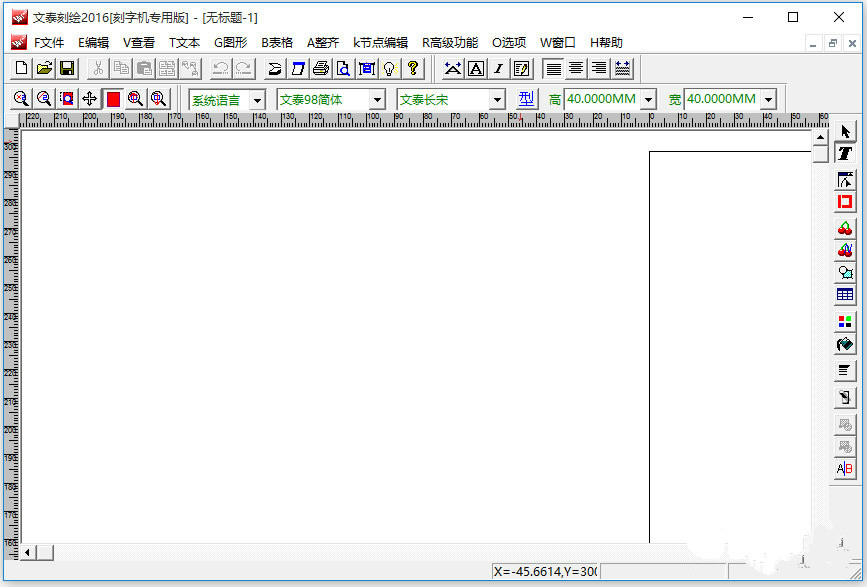Open the R高级功能 menu
This screenshot has height=587, width=867.
click(450, 43)
